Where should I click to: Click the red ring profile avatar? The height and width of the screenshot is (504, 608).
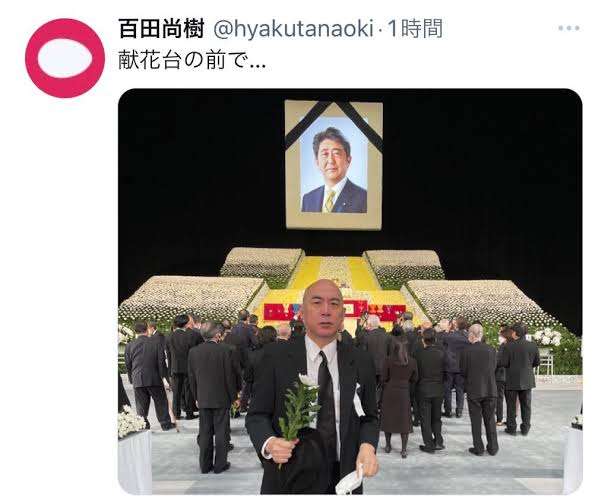[x=65, y=58]
